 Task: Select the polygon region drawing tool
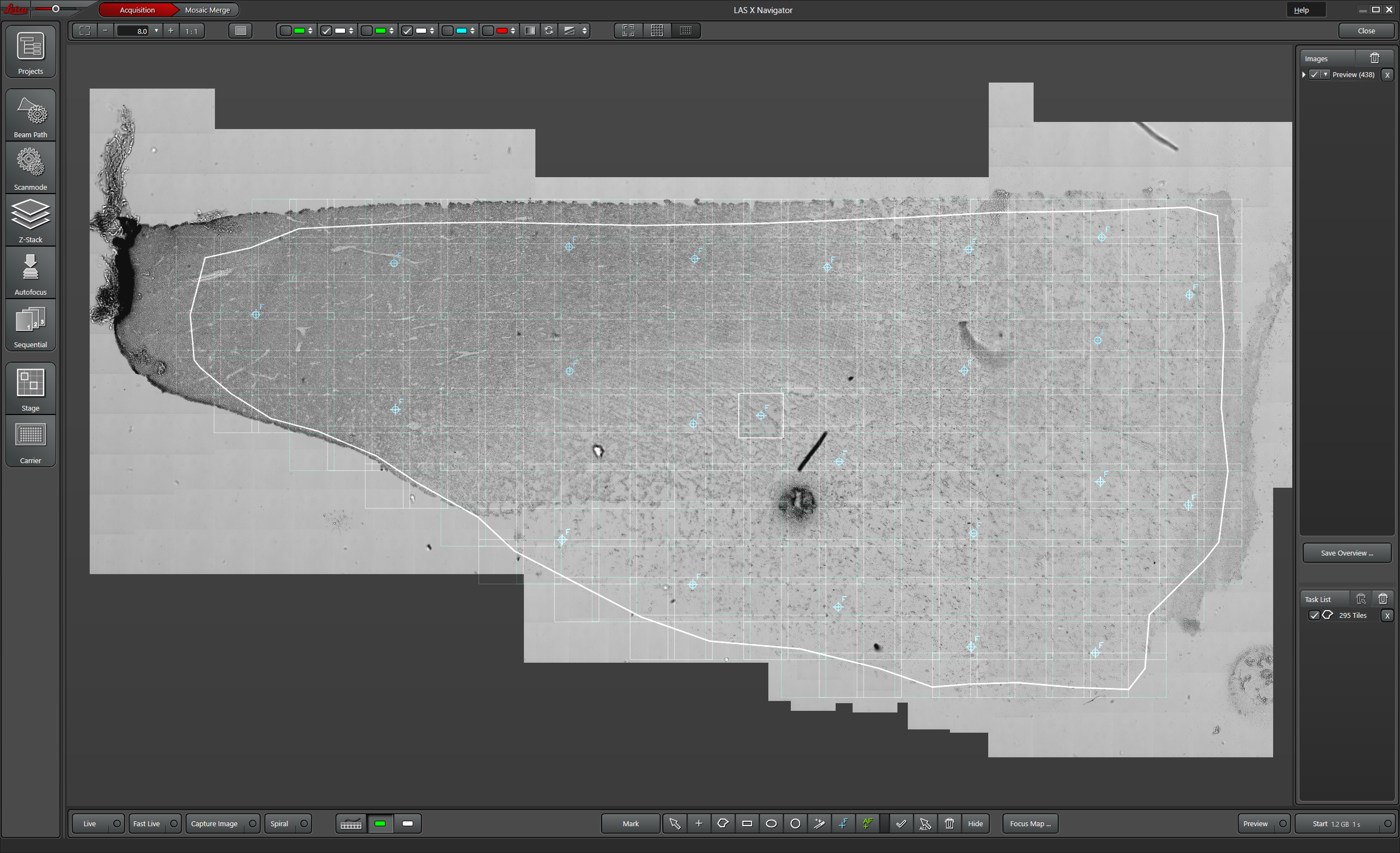pyautogui.click(x=723, y=823)
